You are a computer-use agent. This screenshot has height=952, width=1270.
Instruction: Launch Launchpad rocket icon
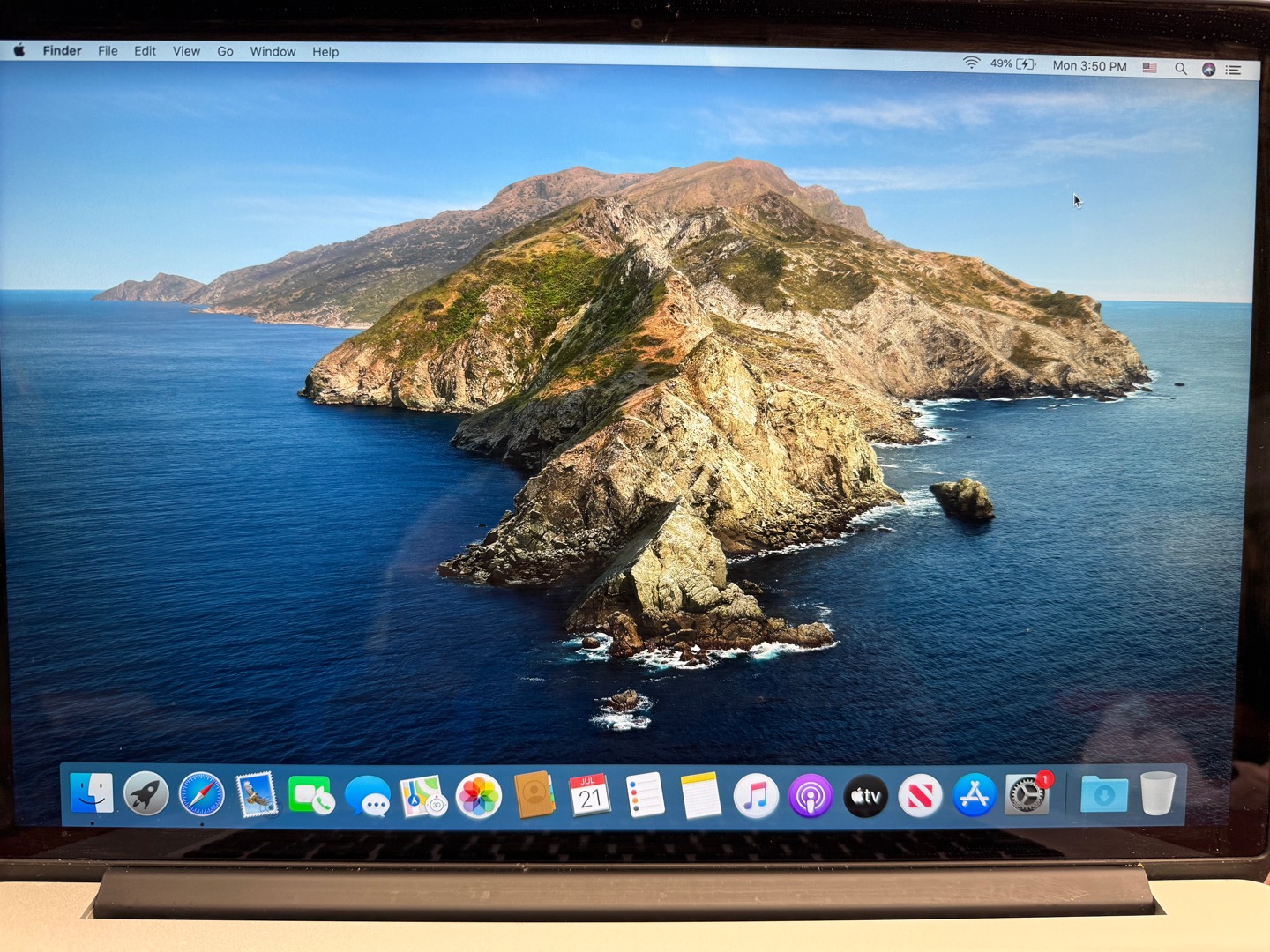click(x=146, y=794)
